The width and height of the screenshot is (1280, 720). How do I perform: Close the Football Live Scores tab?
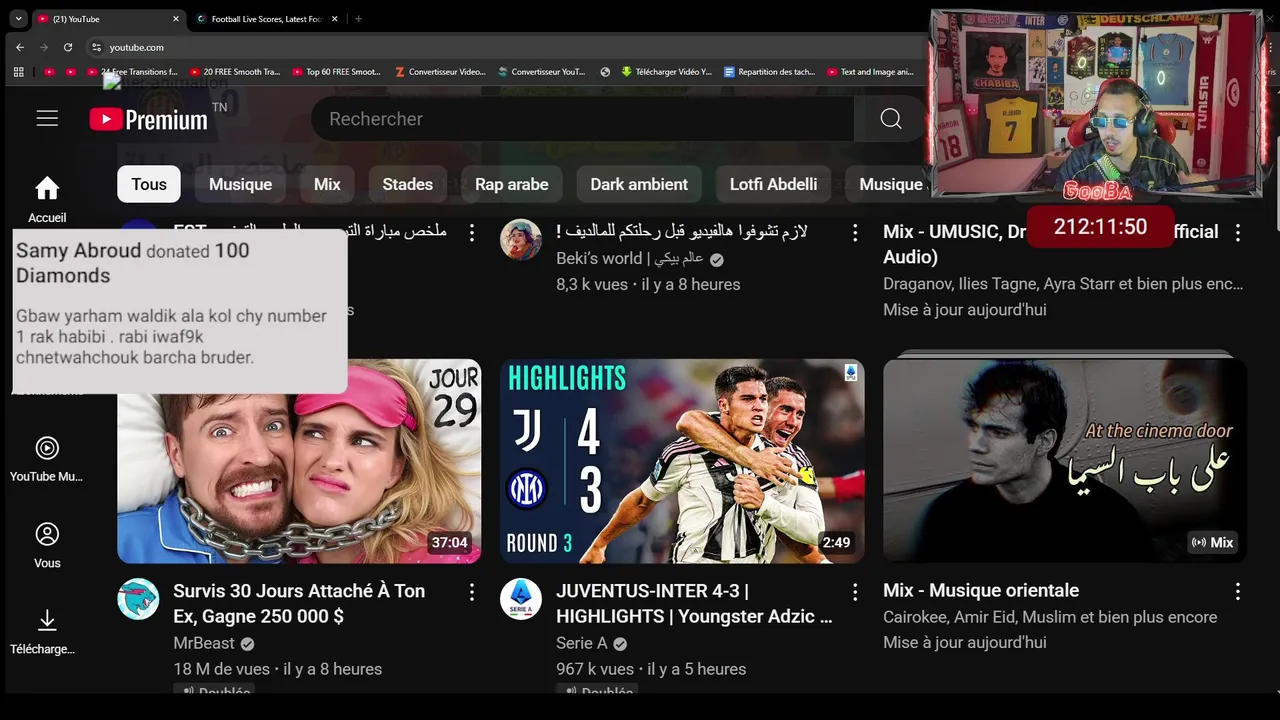click(335, 19)
